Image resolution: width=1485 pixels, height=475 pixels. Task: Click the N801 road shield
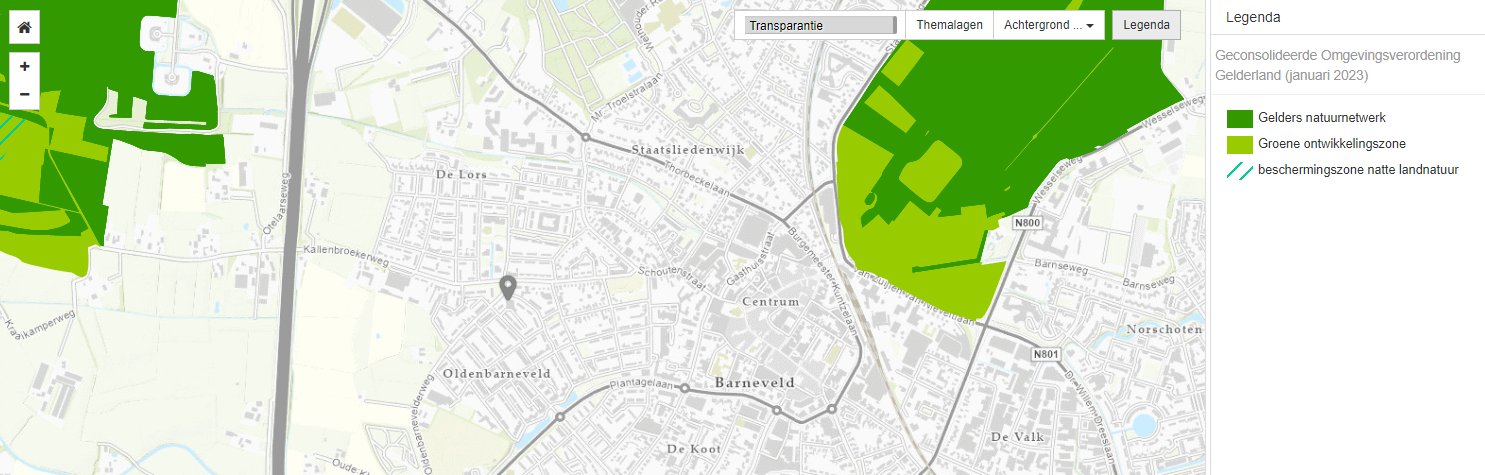(1046, 355)
